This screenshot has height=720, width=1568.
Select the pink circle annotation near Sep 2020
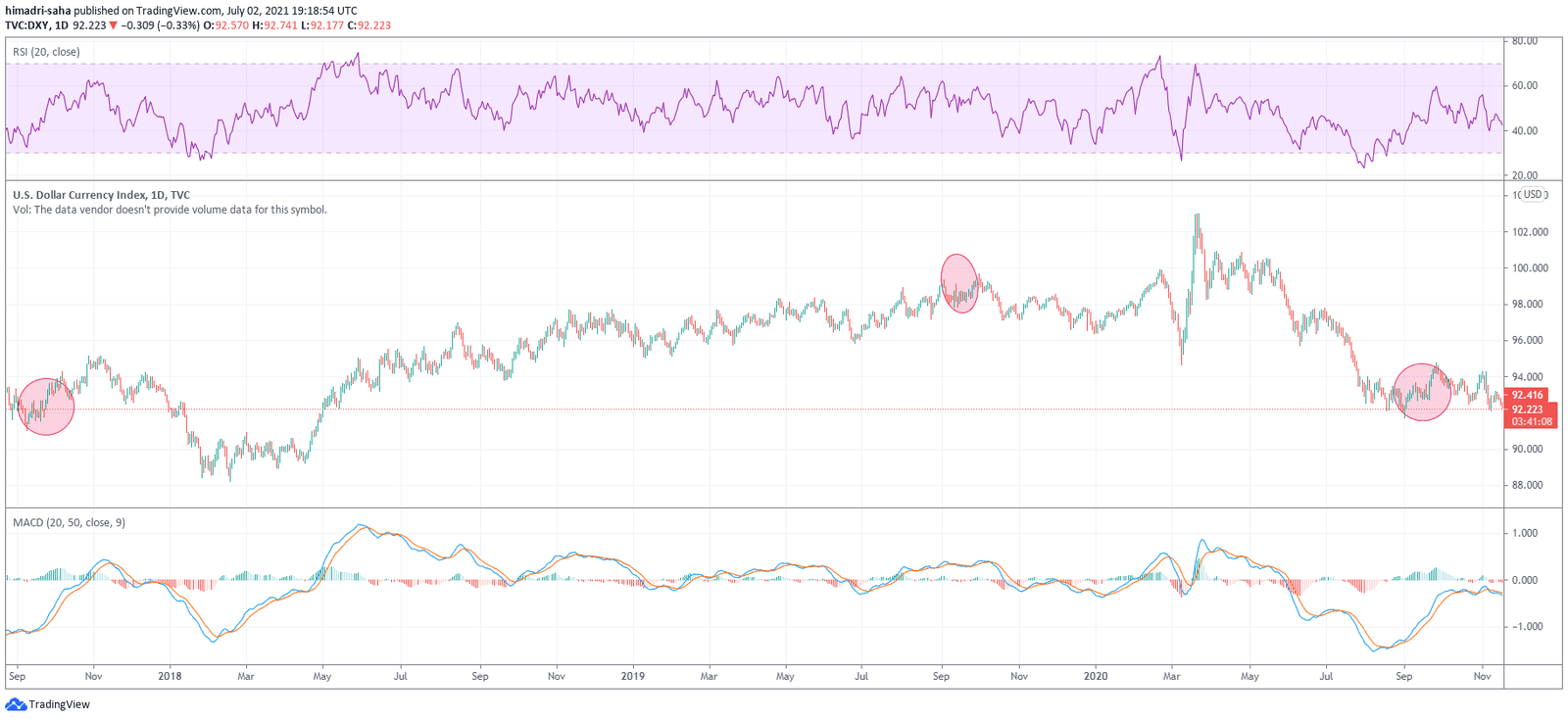point(1421,392)
